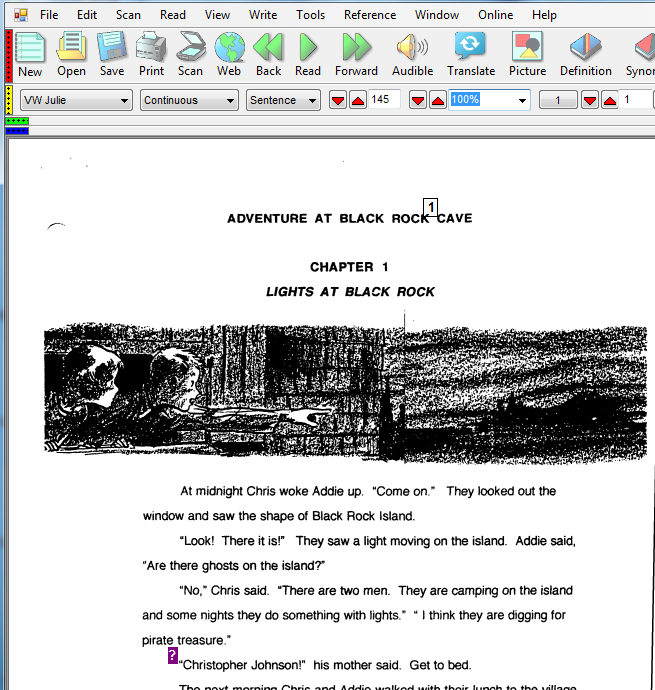655x690 pixels.
Task: Look up a word with Definition icon
Action: [x=585, y=47]
